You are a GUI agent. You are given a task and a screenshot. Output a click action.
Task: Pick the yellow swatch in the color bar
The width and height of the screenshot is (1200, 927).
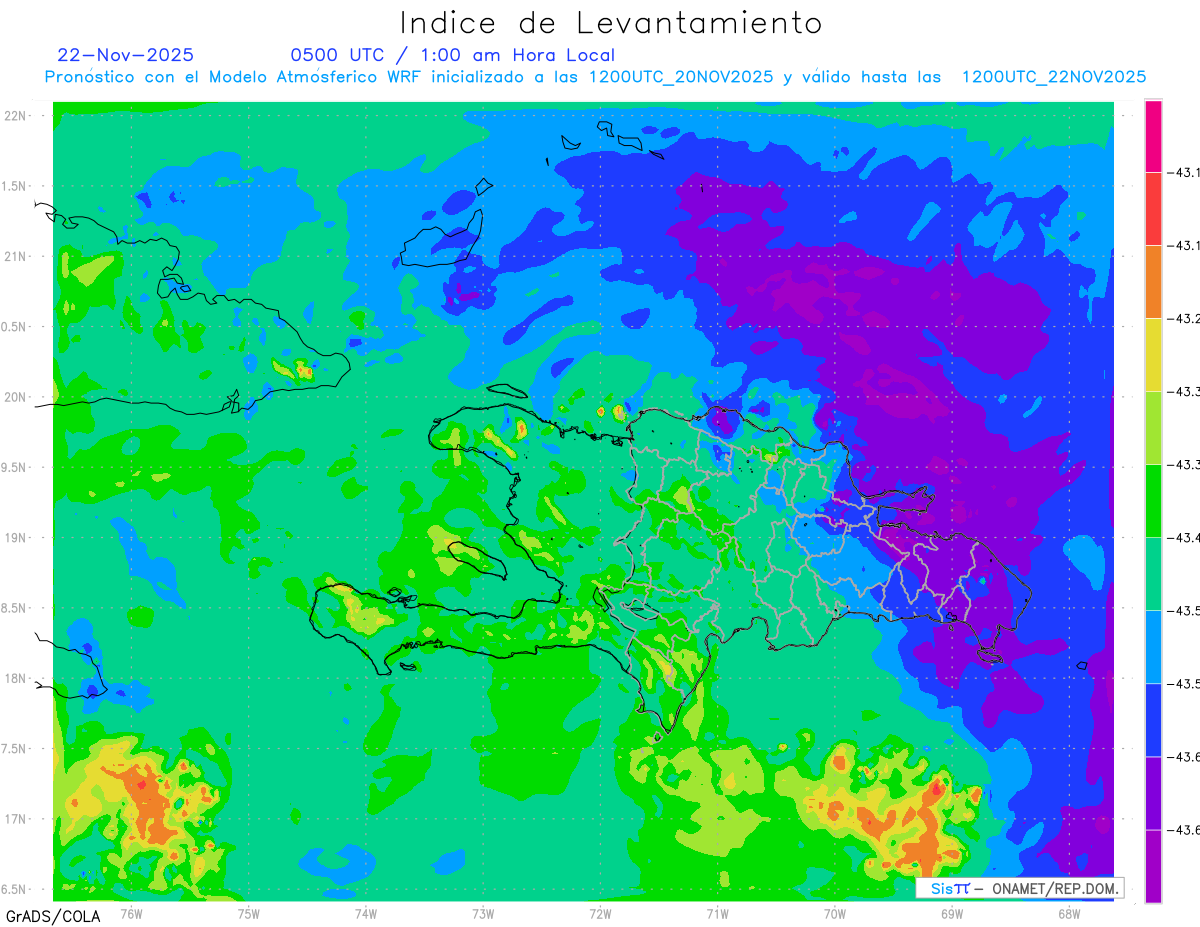[1153, 355]
